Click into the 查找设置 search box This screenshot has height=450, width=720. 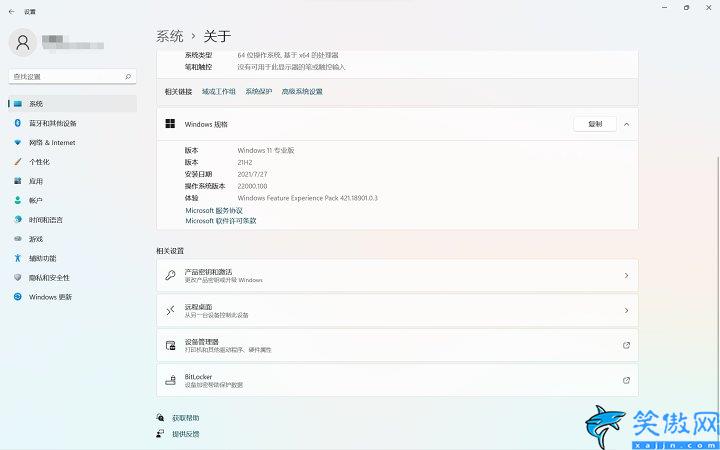pos(72,77)
